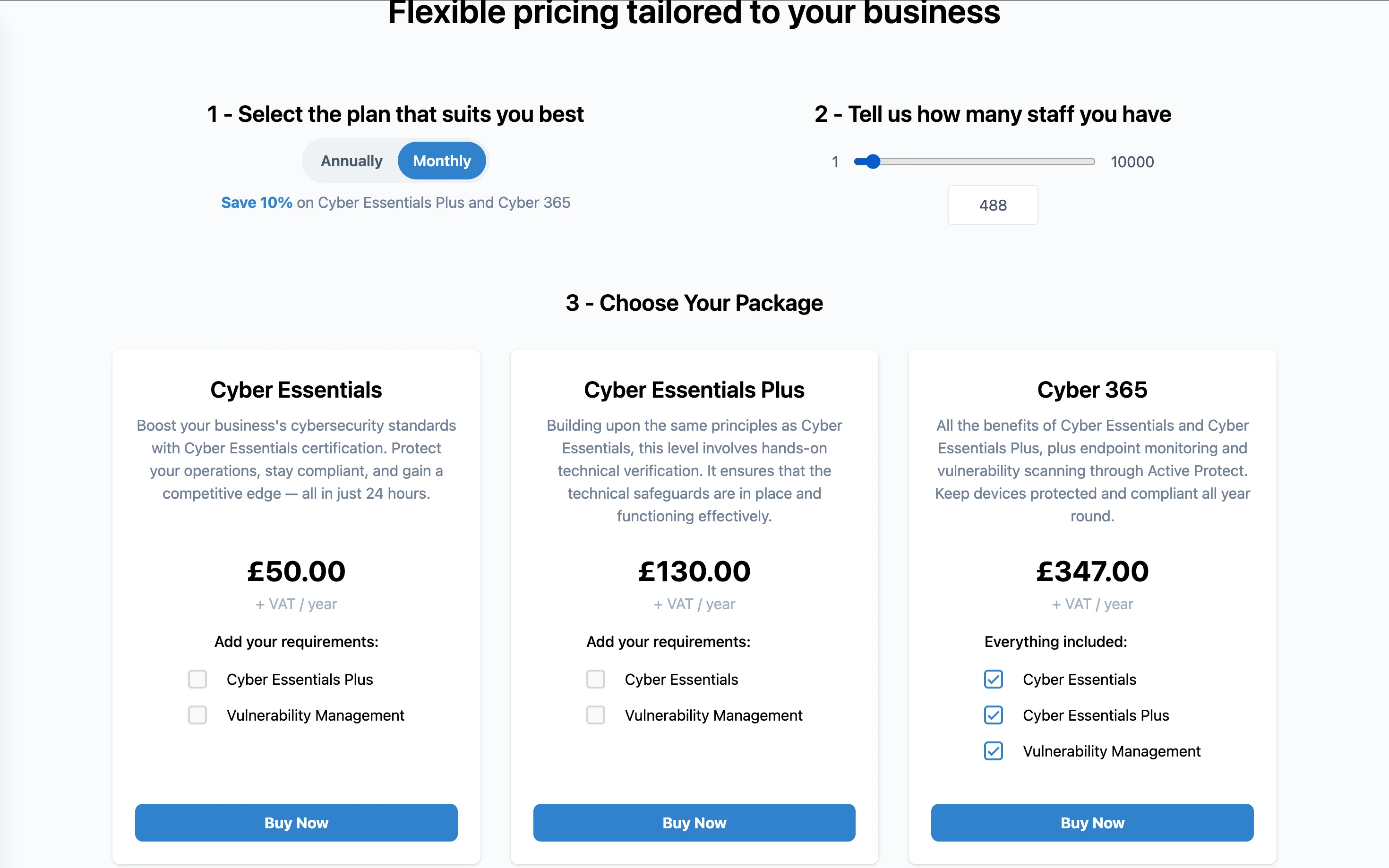This screenshot has width=1389, height=868.
Task: Click the £130.00 price
Action: pyautogui.click(x=694, y=571)
